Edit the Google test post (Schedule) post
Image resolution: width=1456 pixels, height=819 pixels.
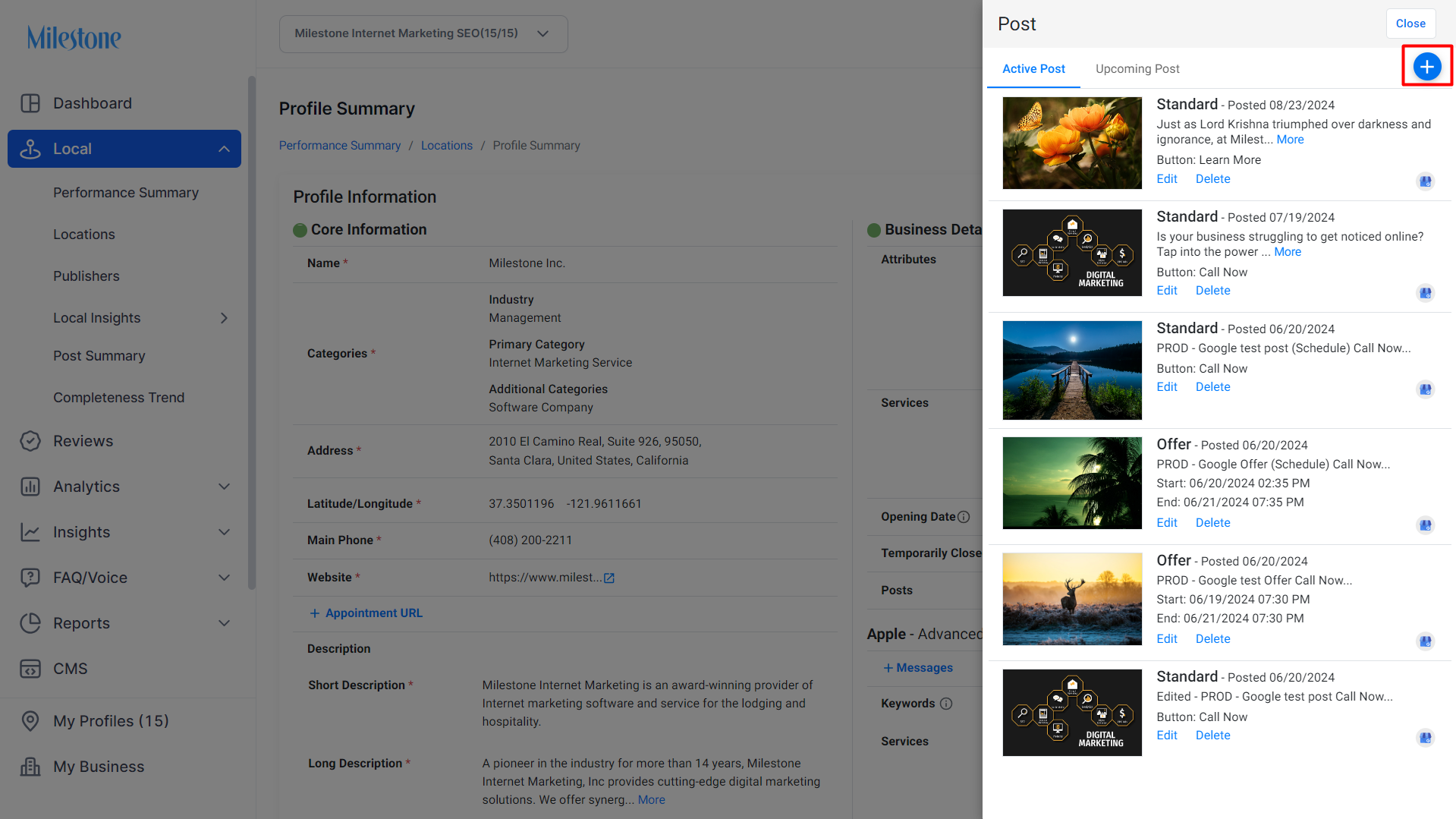pos(1167,387)
